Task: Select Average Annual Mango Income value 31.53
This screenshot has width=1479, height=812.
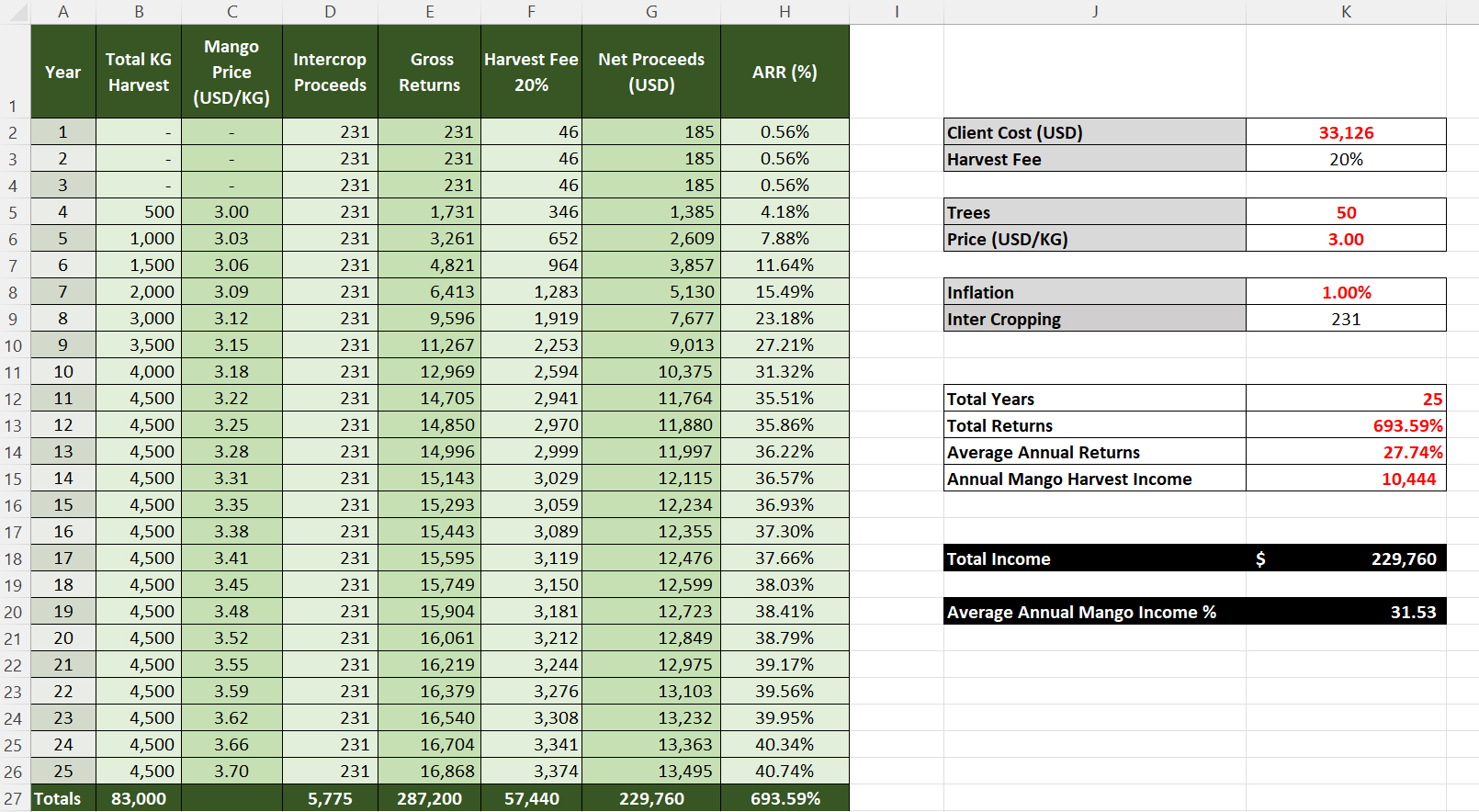Action: pyautogui.click(x=1346, y=612)
